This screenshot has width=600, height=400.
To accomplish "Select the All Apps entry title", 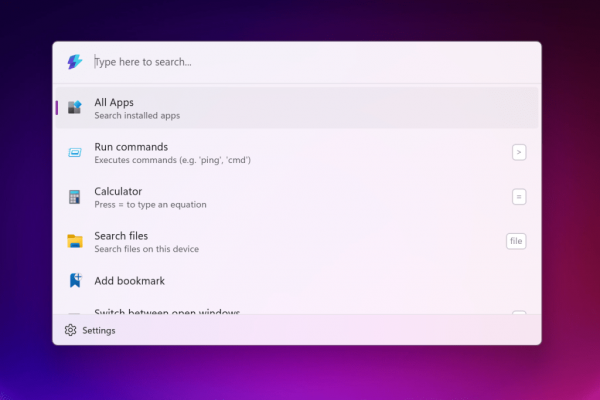I will coord(114,102).
